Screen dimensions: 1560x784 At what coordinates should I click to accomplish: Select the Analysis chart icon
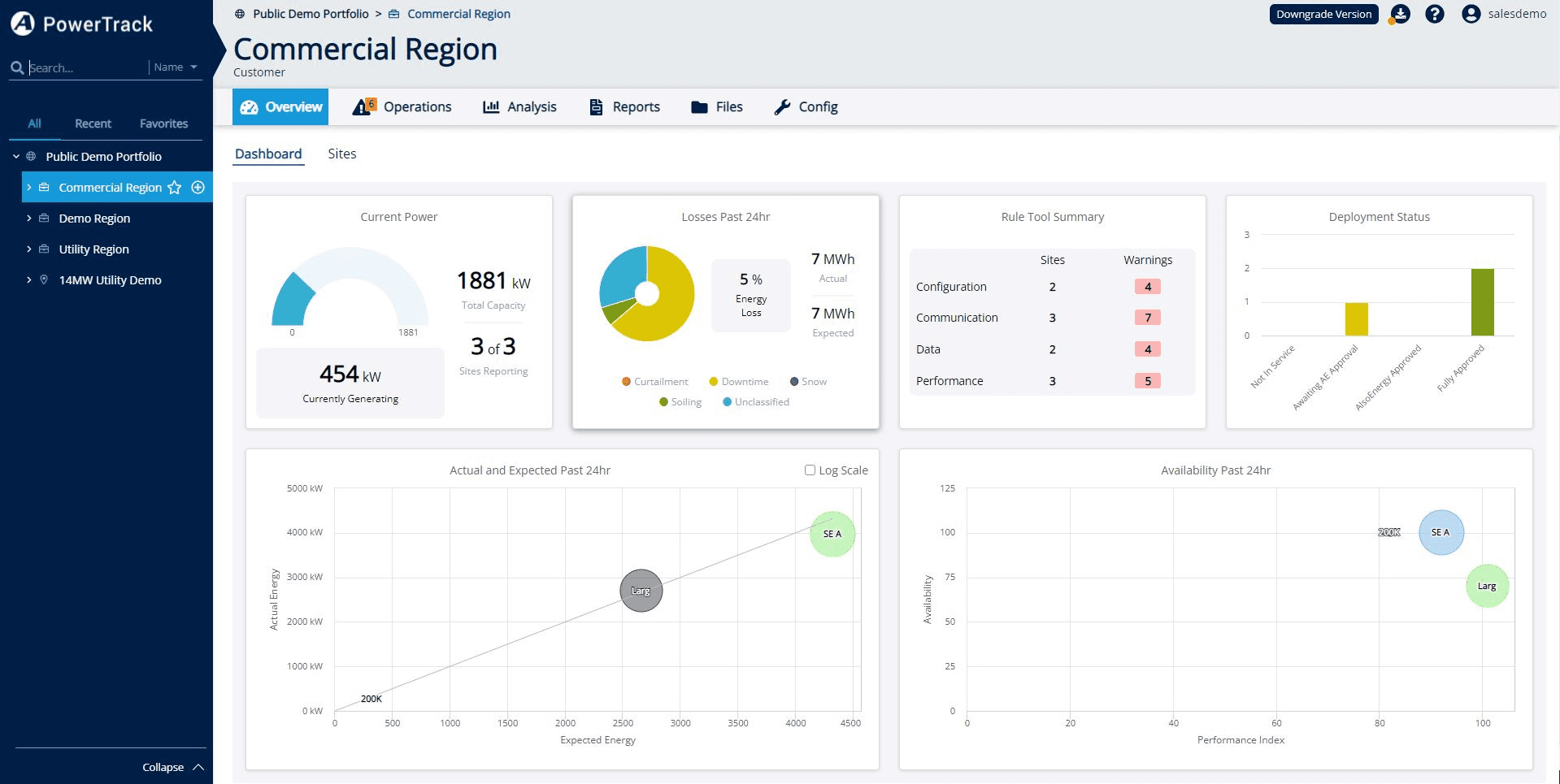coord(491,106)
